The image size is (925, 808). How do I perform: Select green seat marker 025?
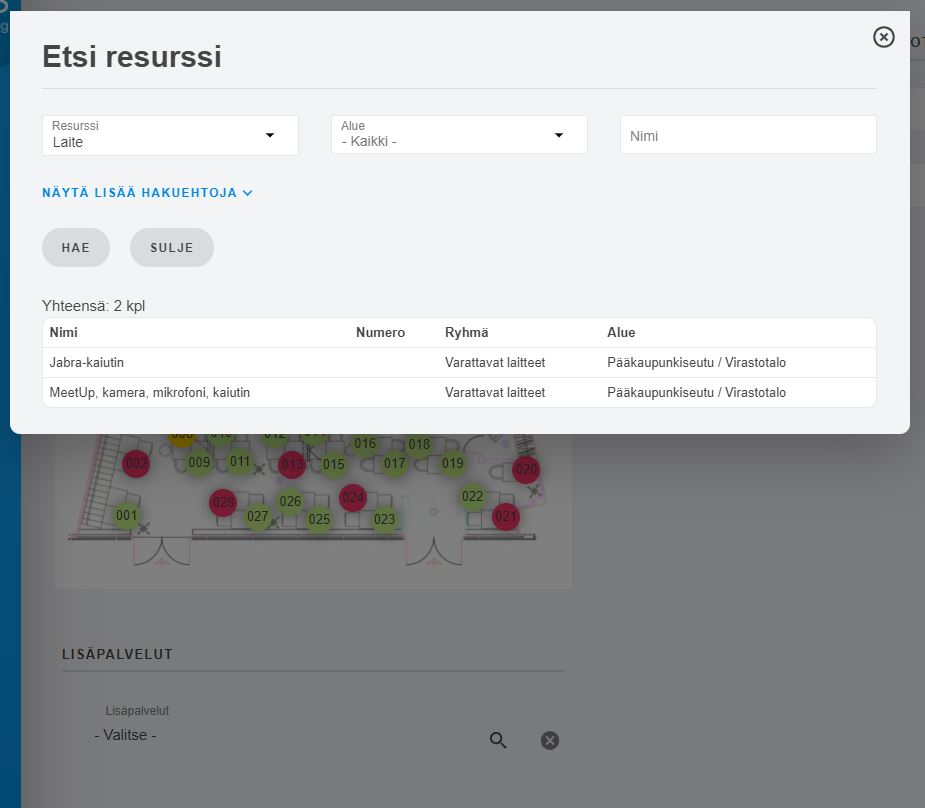tap(319, 520)
